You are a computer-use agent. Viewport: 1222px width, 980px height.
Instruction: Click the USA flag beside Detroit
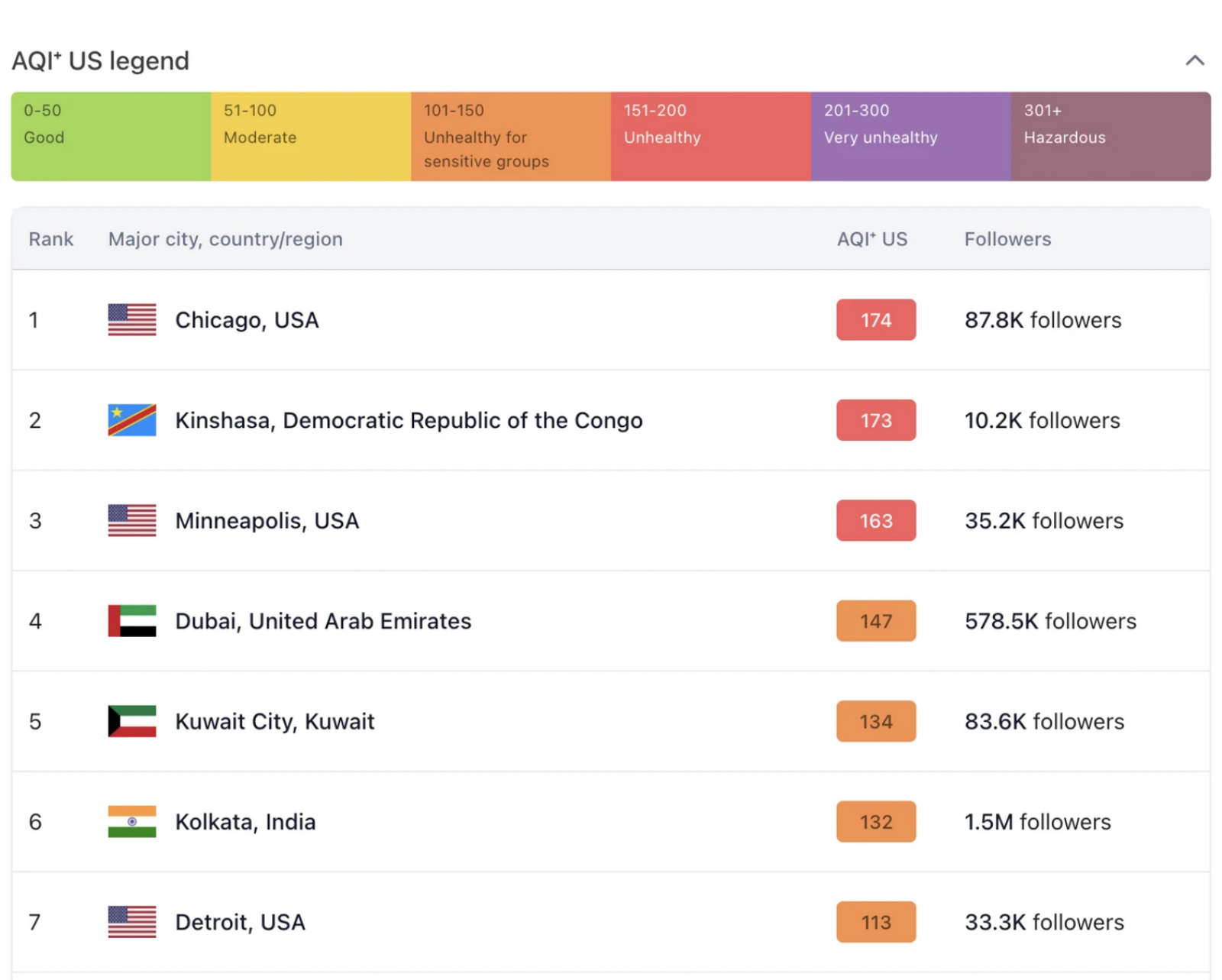click(x=131, y=922)
